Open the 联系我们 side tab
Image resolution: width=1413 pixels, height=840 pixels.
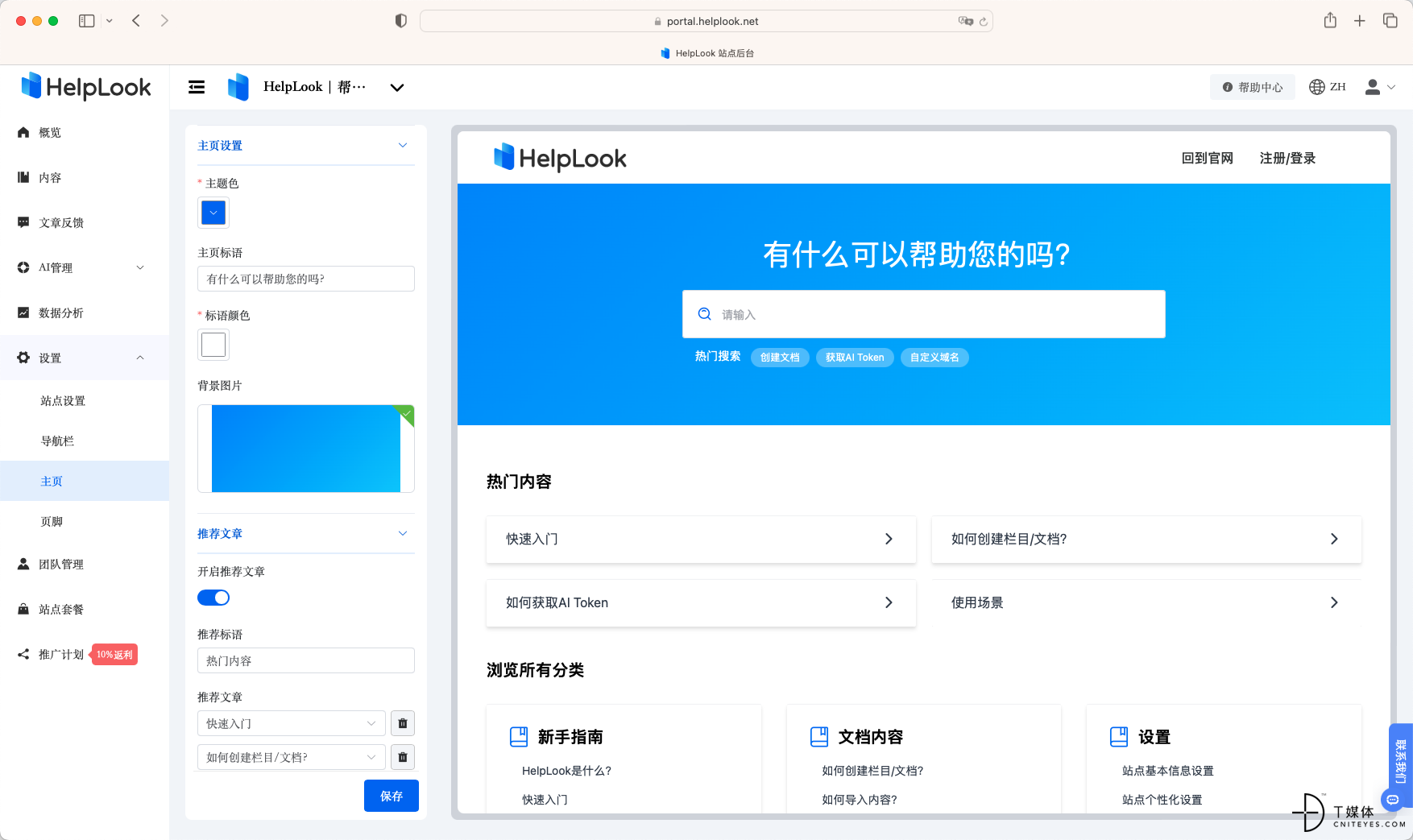(1400, 761)
